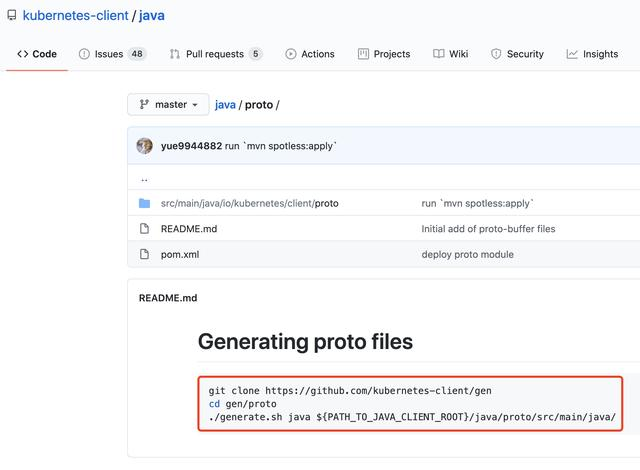Expand the master branch dropdown
Screen dimensions: 640x470
168,104
